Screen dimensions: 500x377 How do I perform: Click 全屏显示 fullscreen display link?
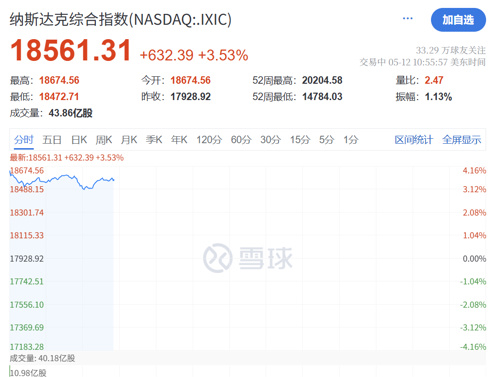462,140
